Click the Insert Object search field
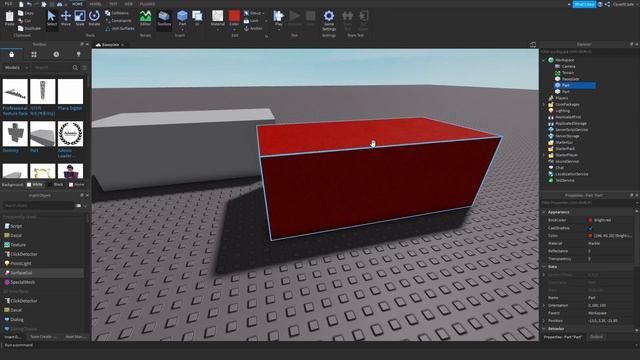This screenshot has height=360, width=640. pyautogui.click(x=39, y=205)
